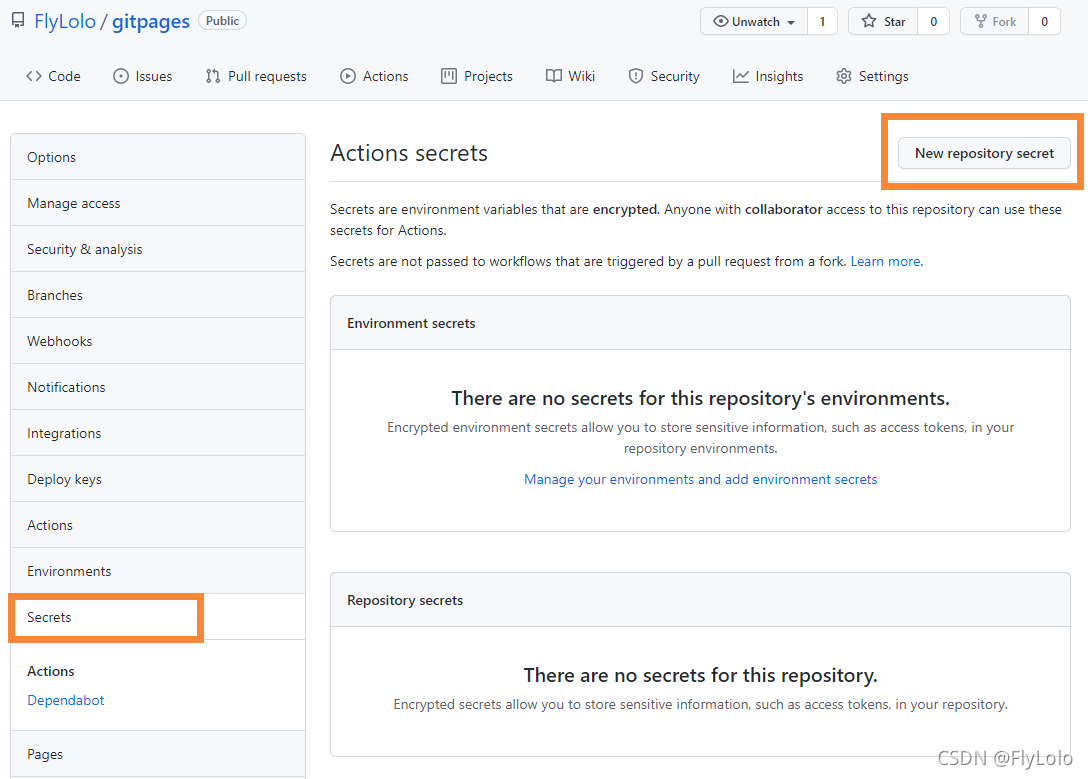Open Deploy keys settings
The width and height of the screenshot is (1088, 779).
[x=158, y=479]
